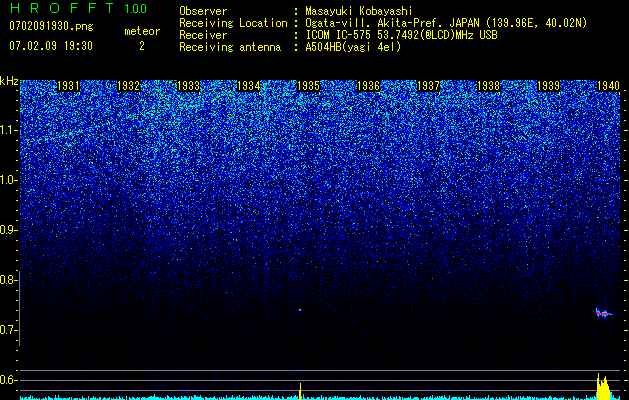This screenshot has width=629, height=400.
Task: Click the meteor count value 2
Action: point(142,46)
